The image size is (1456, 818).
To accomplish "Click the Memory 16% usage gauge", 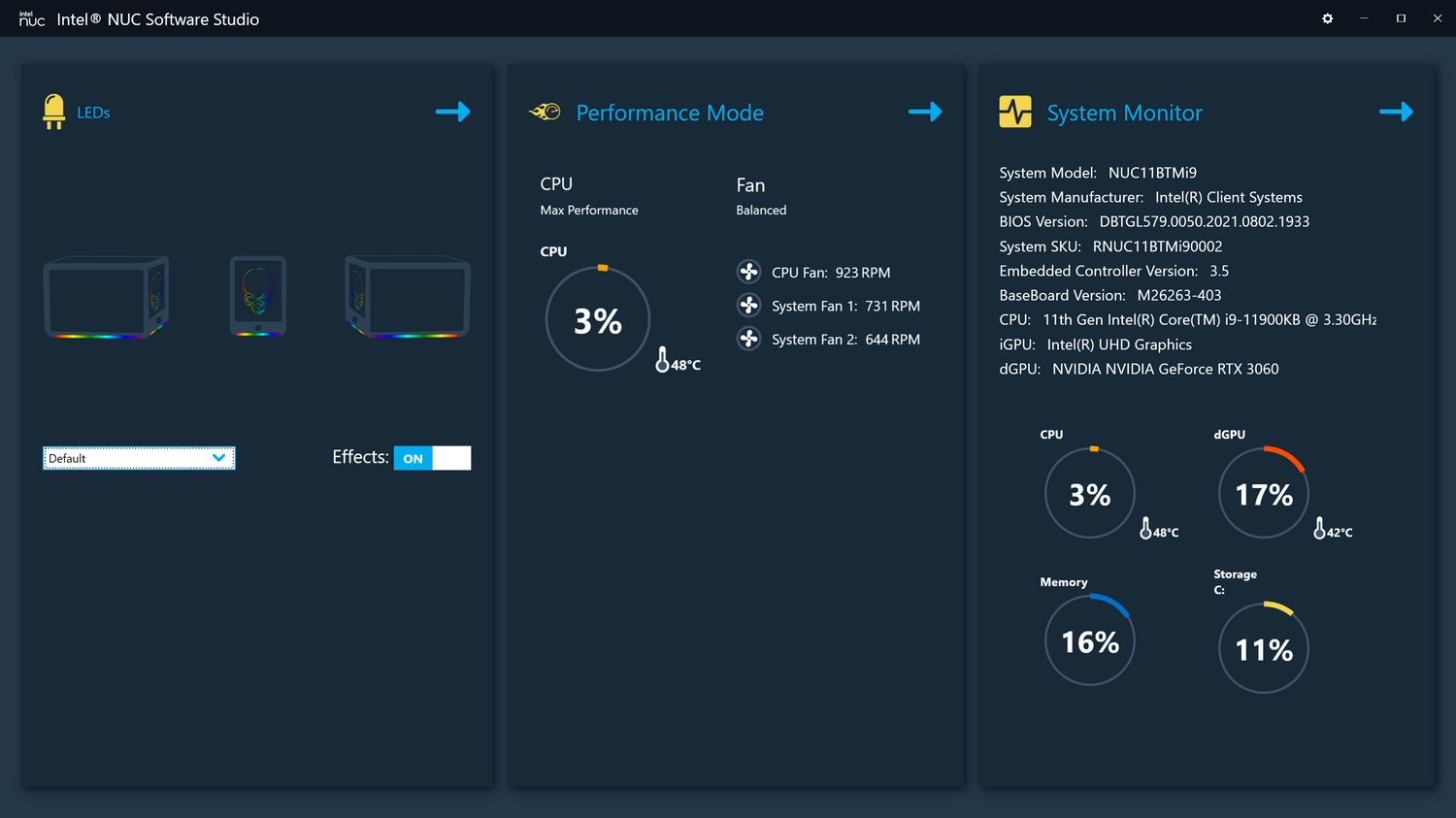I will coord(1089,640).
